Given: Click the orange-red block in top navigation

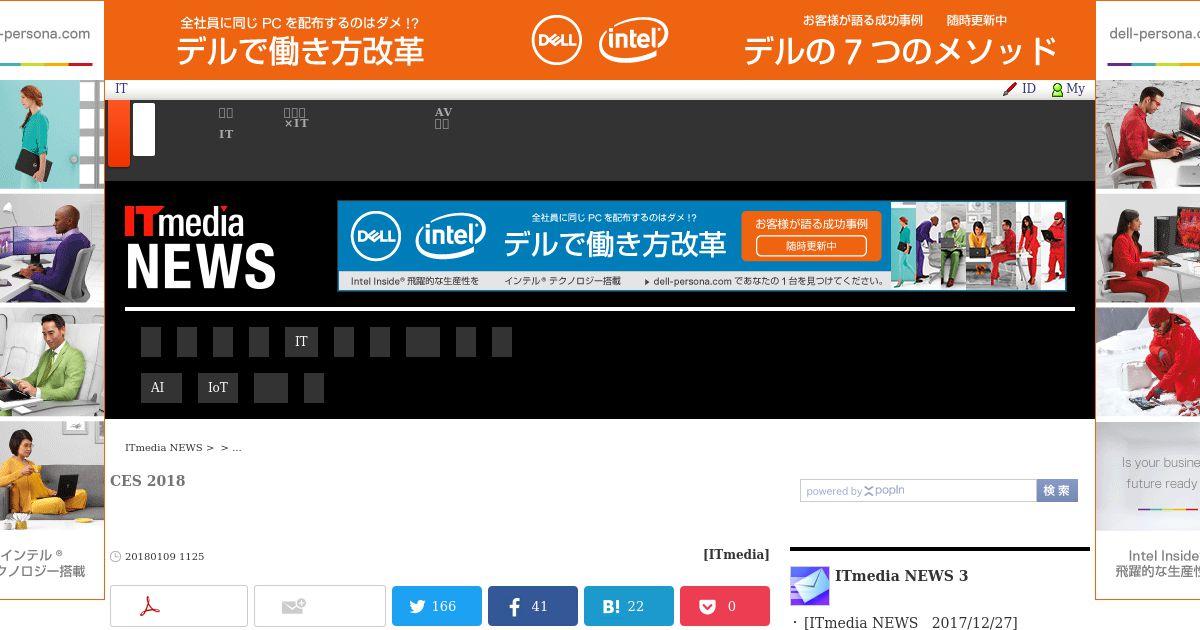Looking at the screenshot, I should pos(119,134).
